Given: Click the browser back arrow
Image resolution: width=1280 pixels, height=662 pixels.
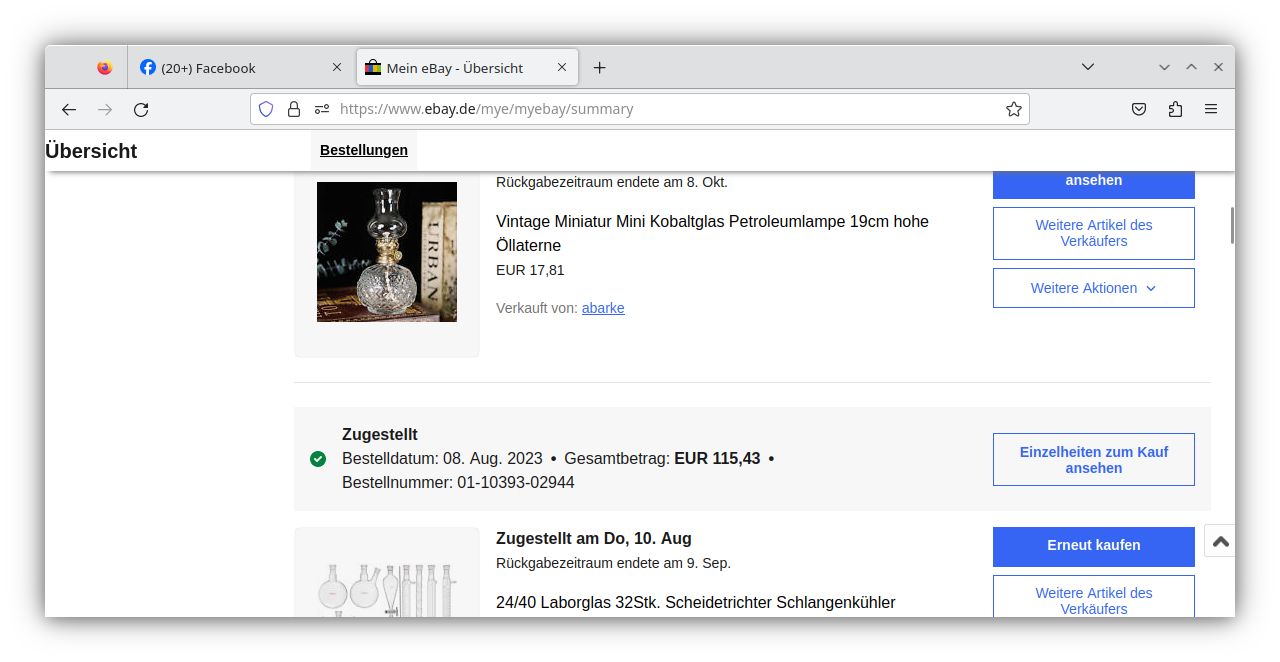Looking at the screenshot, I should (x=68, y=109).
